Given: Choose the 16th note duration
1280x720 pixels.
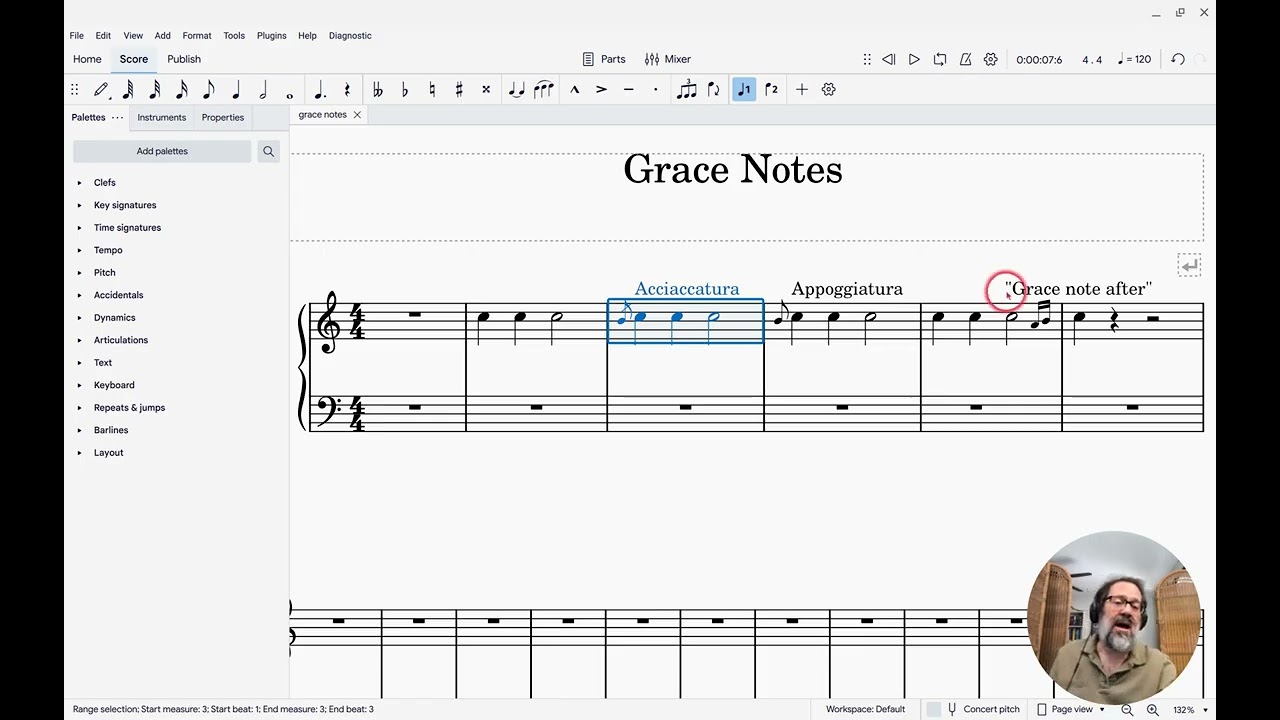Looking at the screenshot, I should coord(182,90).
